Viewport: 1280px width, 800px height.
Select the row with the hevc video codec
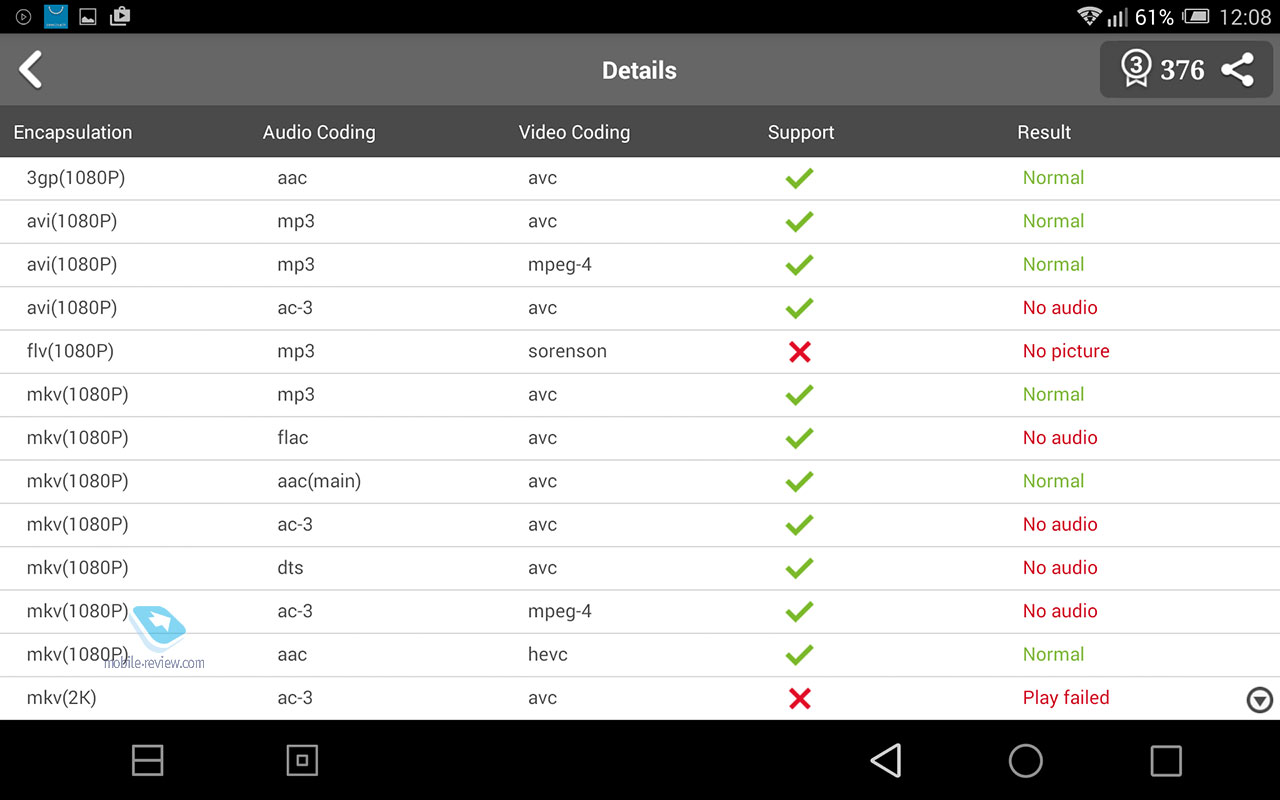(x=640, y=655)
